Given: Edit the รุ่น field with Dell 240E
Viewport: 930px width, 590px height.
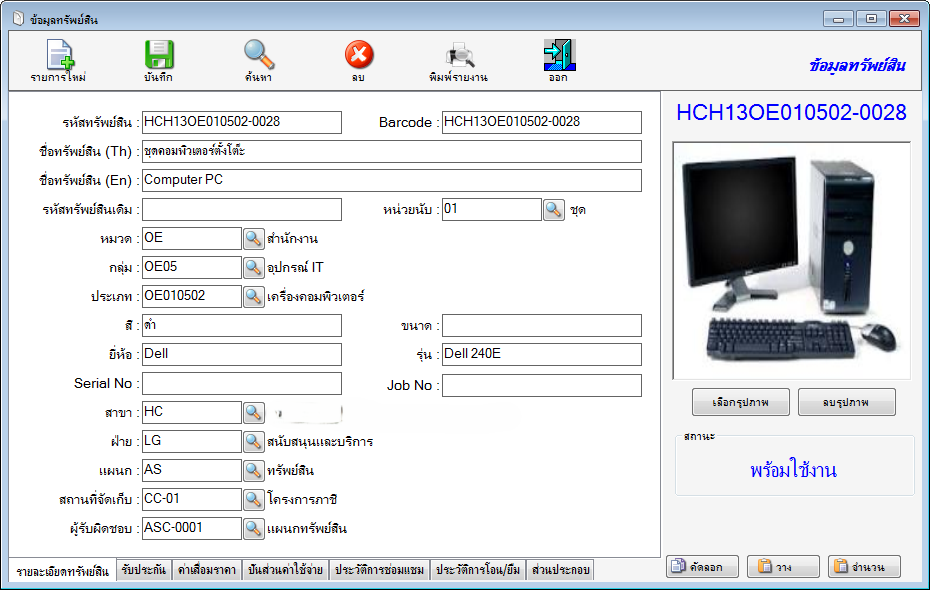Looking at the screenshot, I should 542,354.
